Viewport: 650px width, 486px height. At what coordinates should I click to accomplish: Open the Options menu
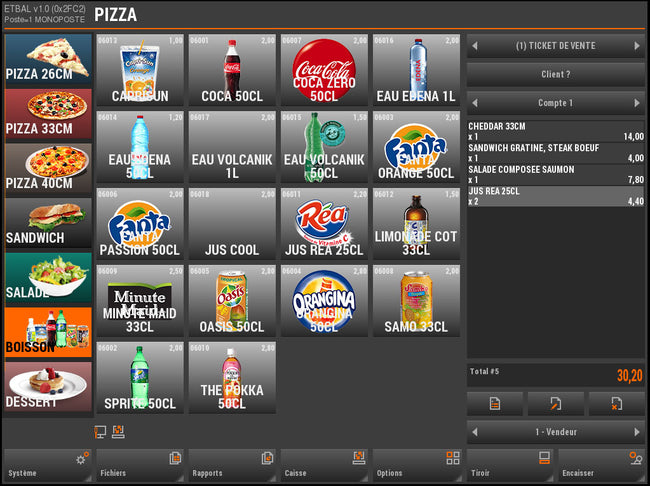pyautogui.click(x=416, y=465)
